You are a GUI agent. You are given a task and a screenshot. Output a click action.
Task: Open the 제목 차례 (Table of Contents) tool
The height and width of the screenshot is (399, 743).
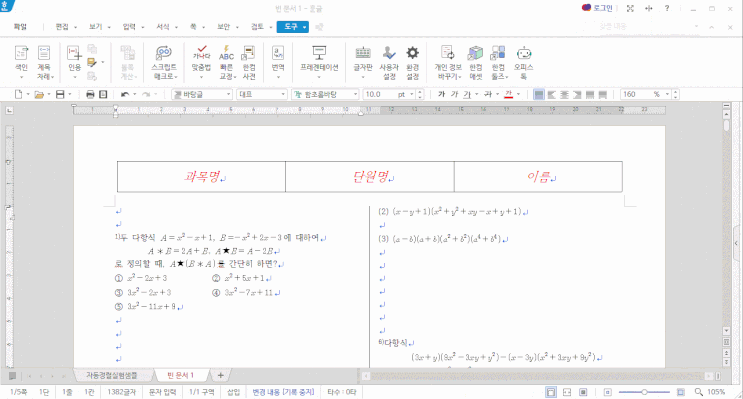tap(45, 62)
